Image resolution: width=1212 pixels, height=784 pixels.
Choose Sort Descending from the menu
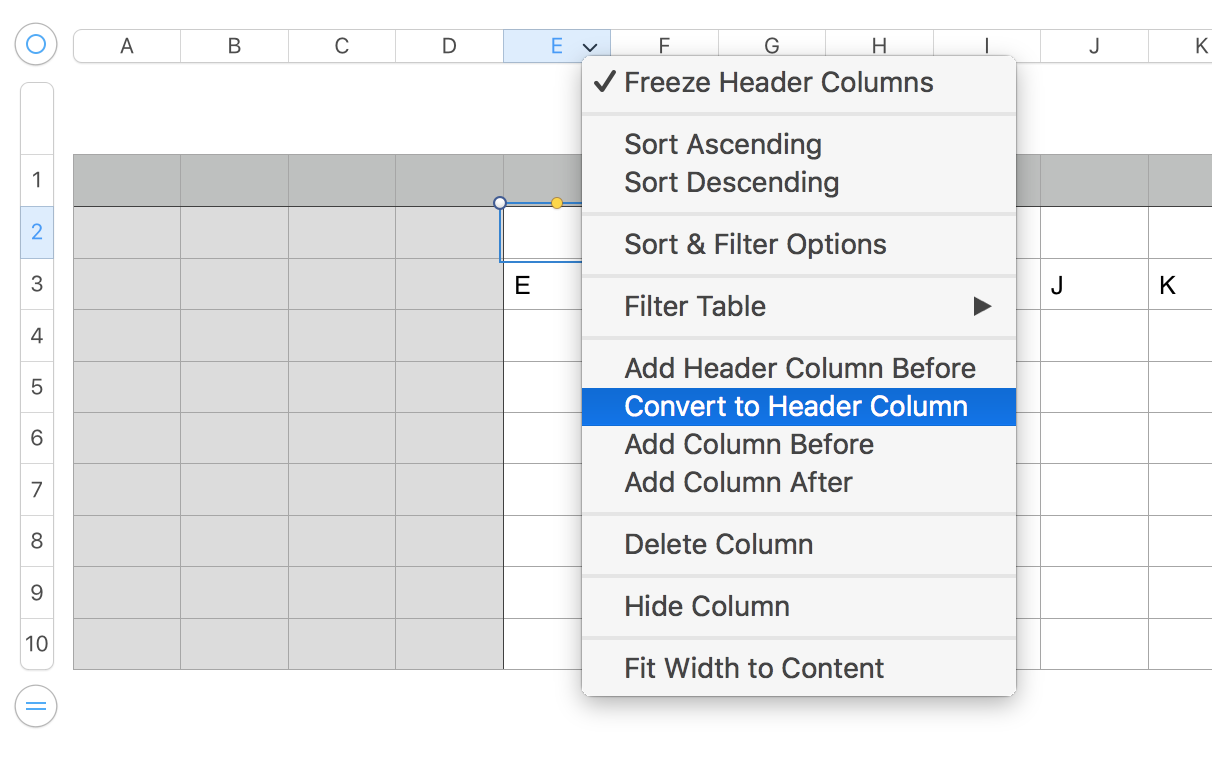point(731,182)
